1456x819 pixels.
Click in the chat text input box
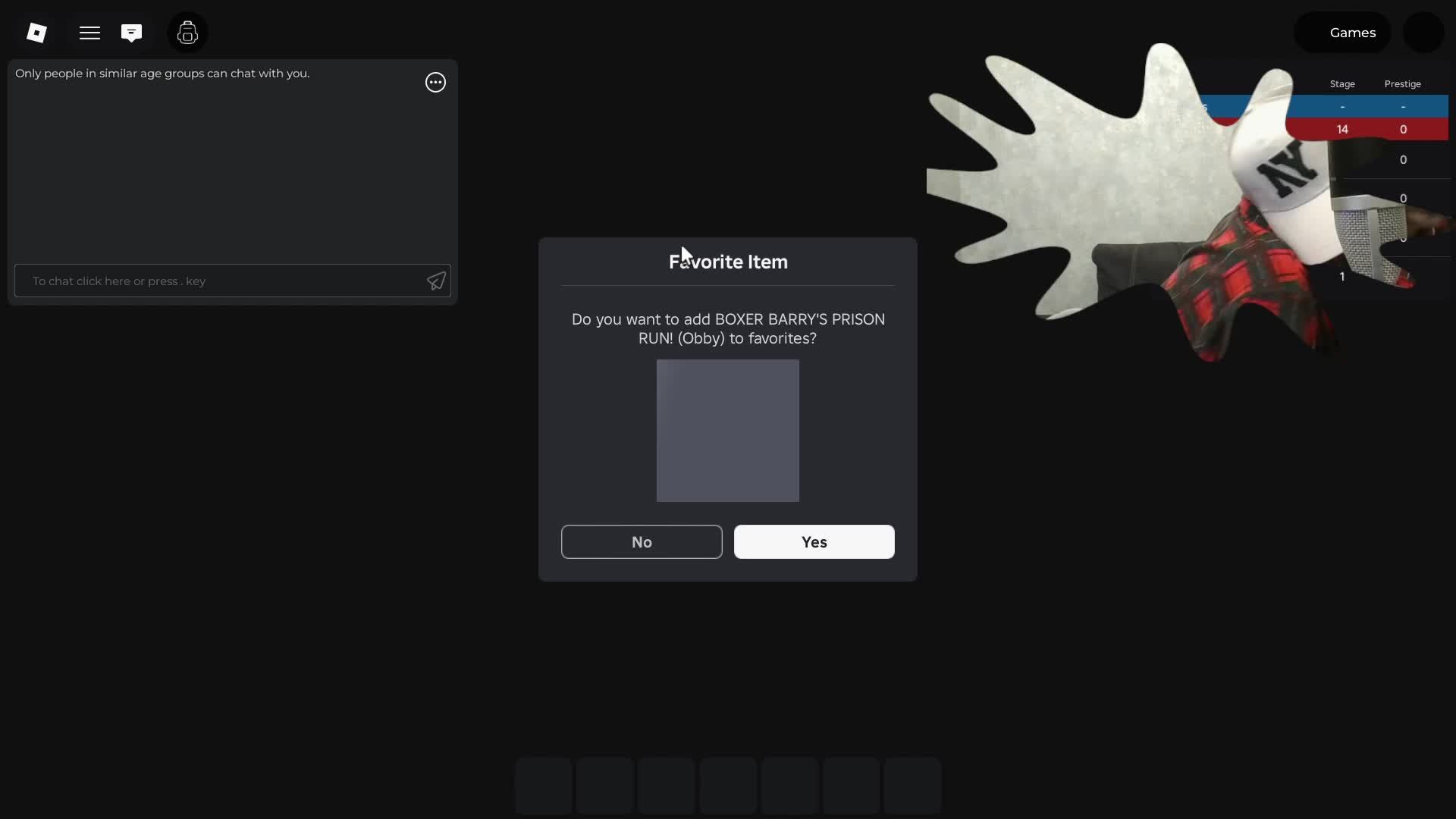pos(220,281)
